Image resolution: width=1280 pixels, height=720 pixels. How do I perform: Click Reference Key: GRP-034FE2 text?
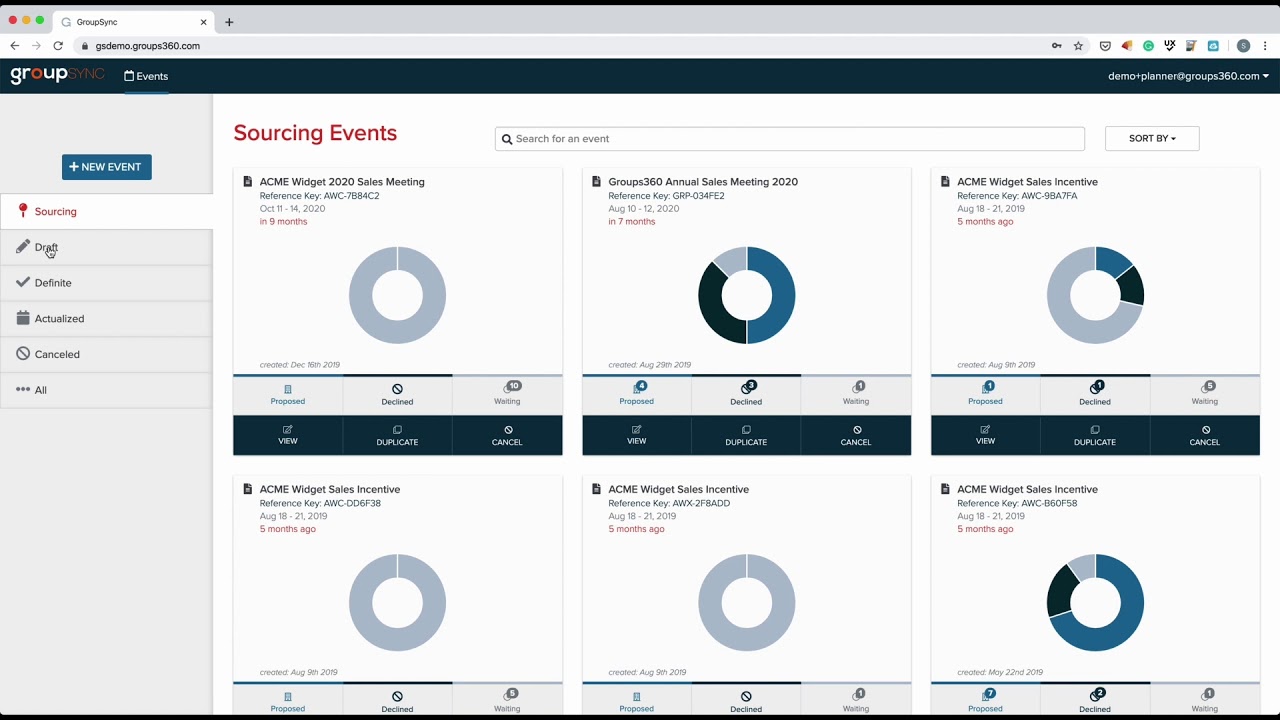[667, 196]
